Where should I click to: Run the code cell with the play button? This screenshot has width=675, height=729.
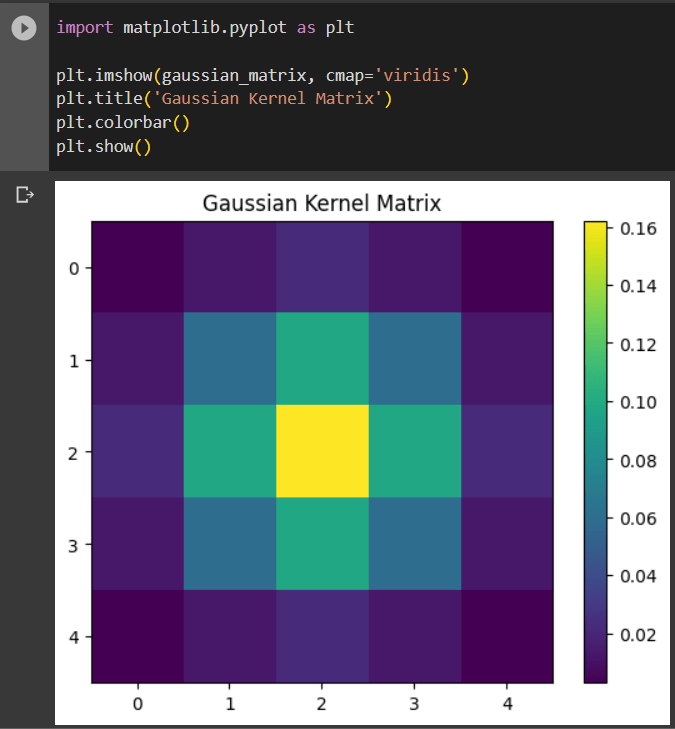(x=24, y=28)
